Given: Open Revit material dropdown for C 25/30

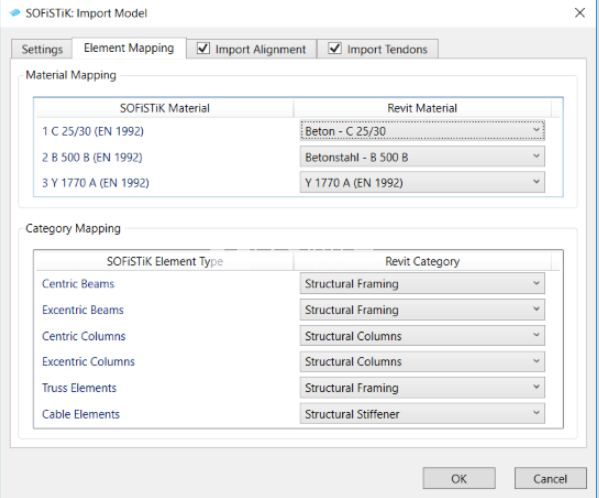Looking at the screenshot, I should [422, 131].
